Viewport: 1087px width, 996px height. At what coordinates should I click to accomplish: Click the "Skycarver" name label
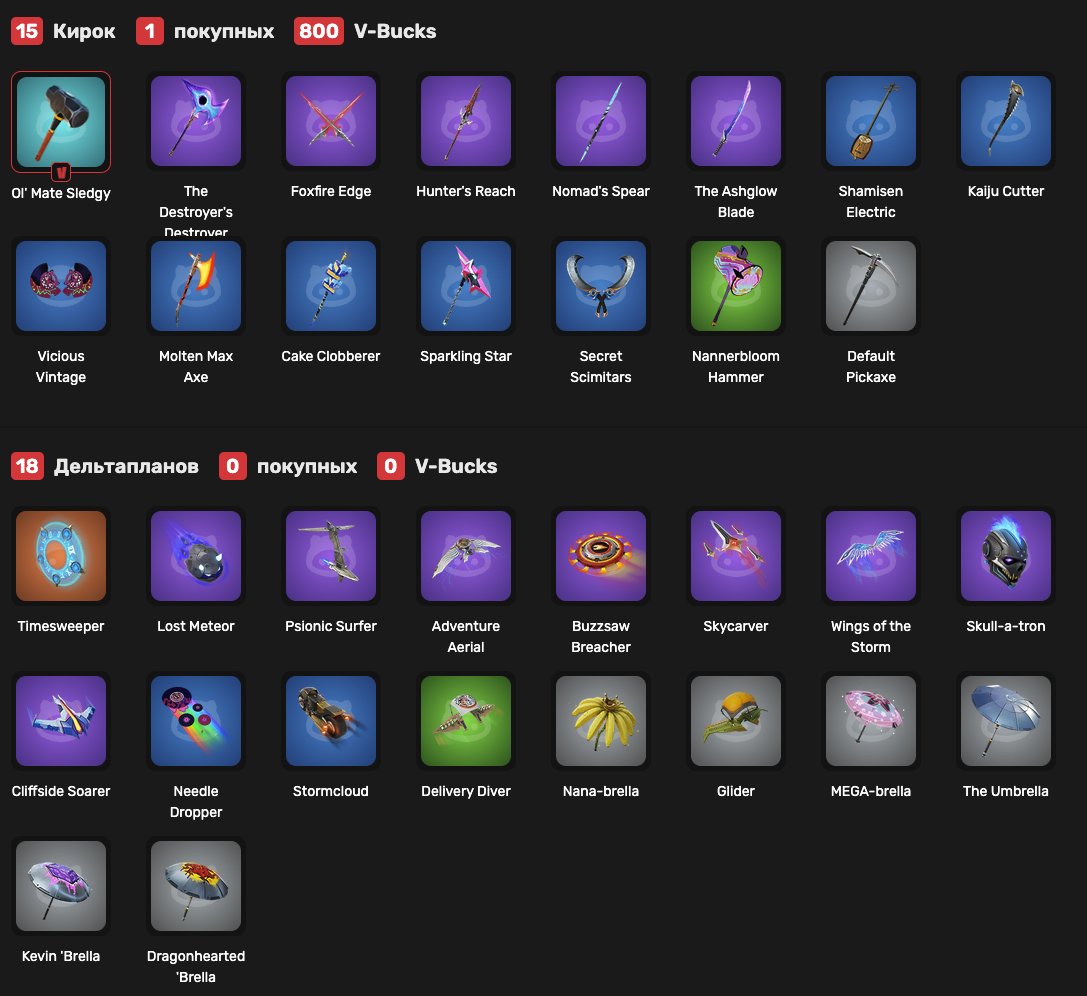pyautogui.click(x=736, y=627)
